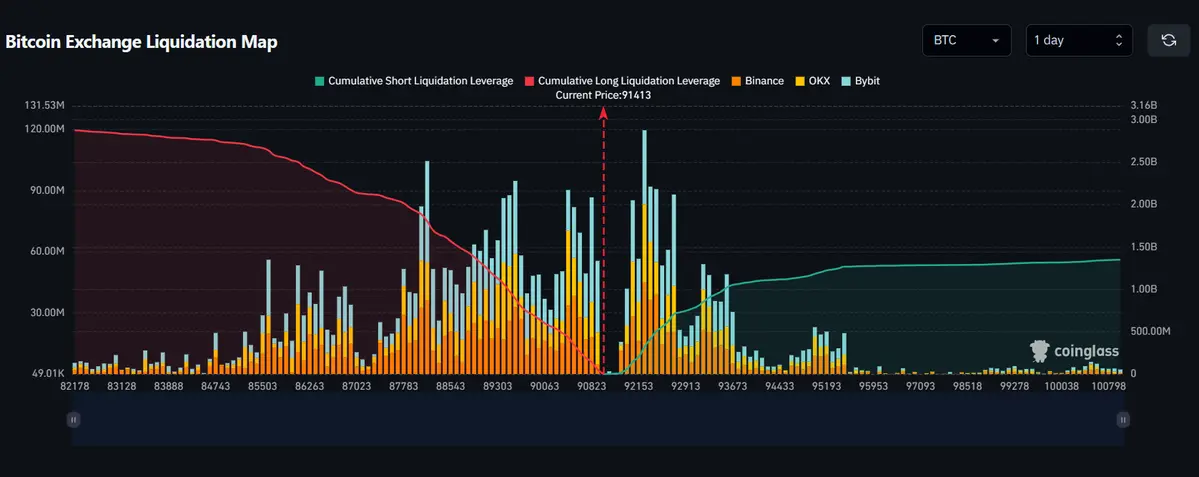
Task: Click the 3.16B right axis value
Action: [x=1144, y=105]
